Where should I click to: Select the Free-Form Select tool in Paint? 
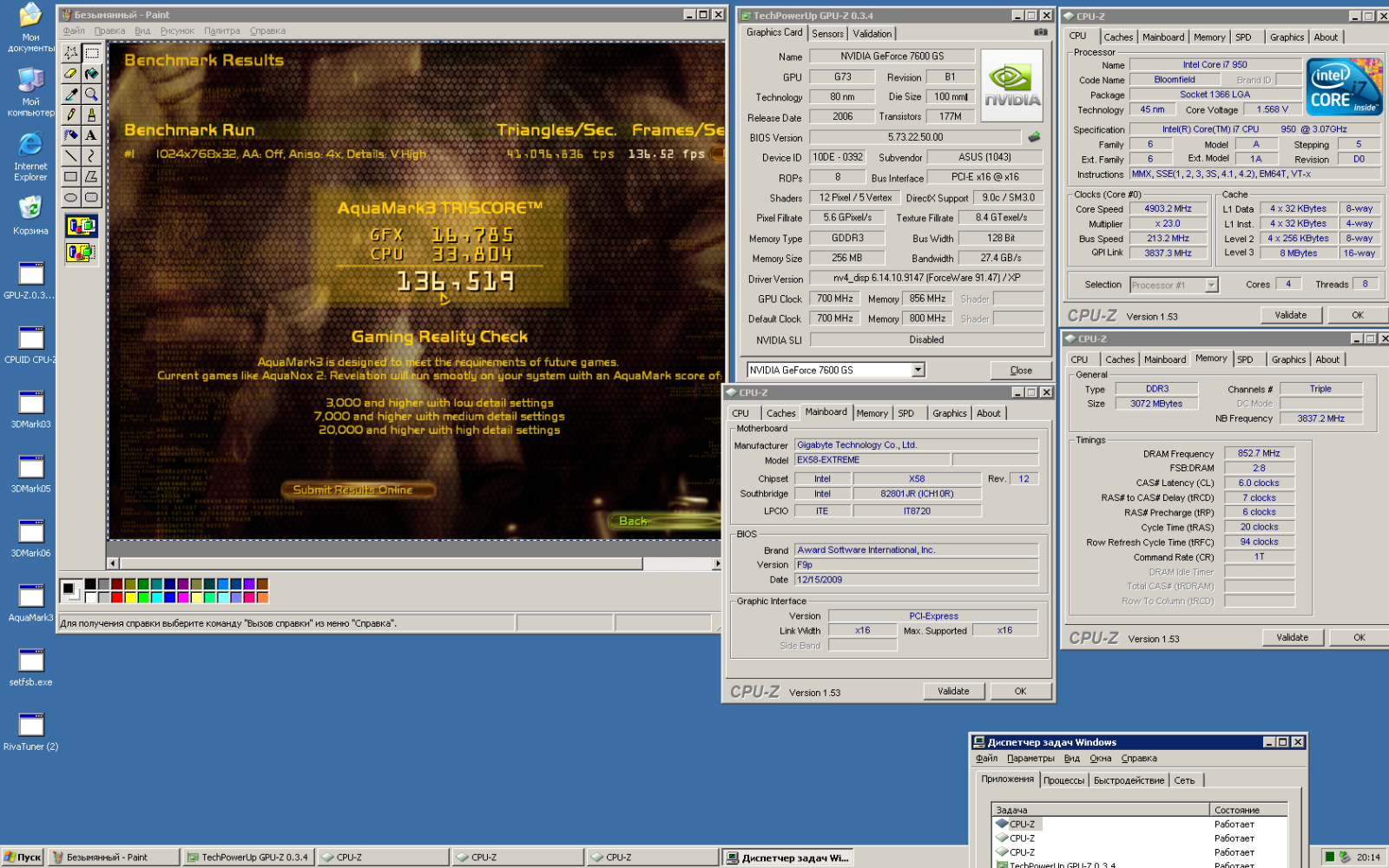click(71, 53)
